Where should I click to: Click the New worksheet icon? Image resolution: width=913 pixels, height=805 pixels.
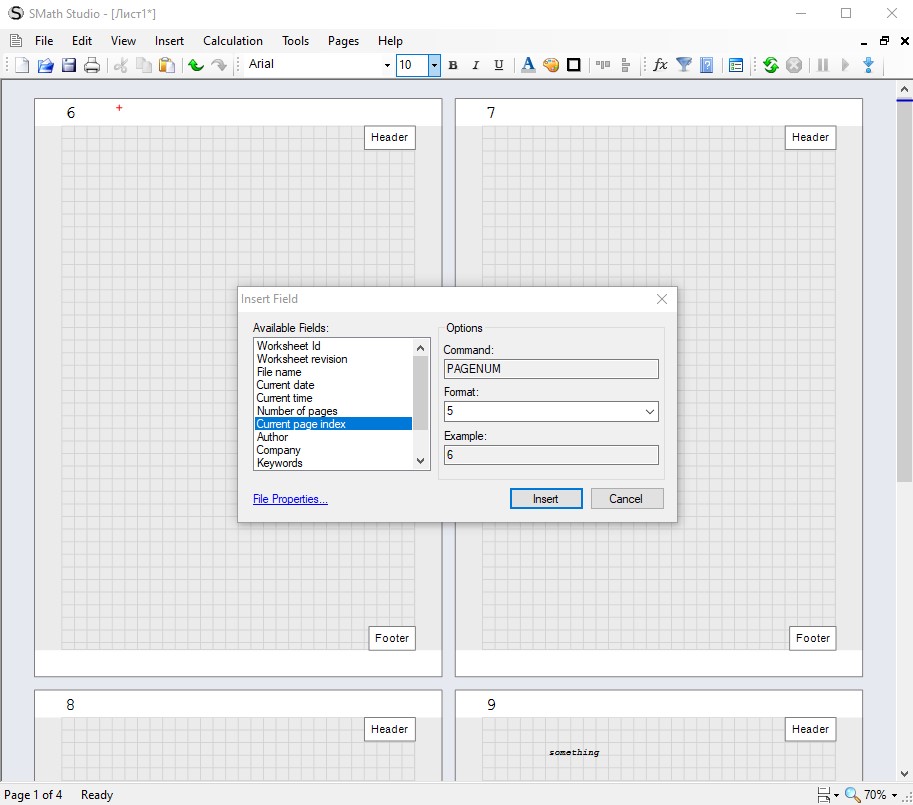pos(22,65)
